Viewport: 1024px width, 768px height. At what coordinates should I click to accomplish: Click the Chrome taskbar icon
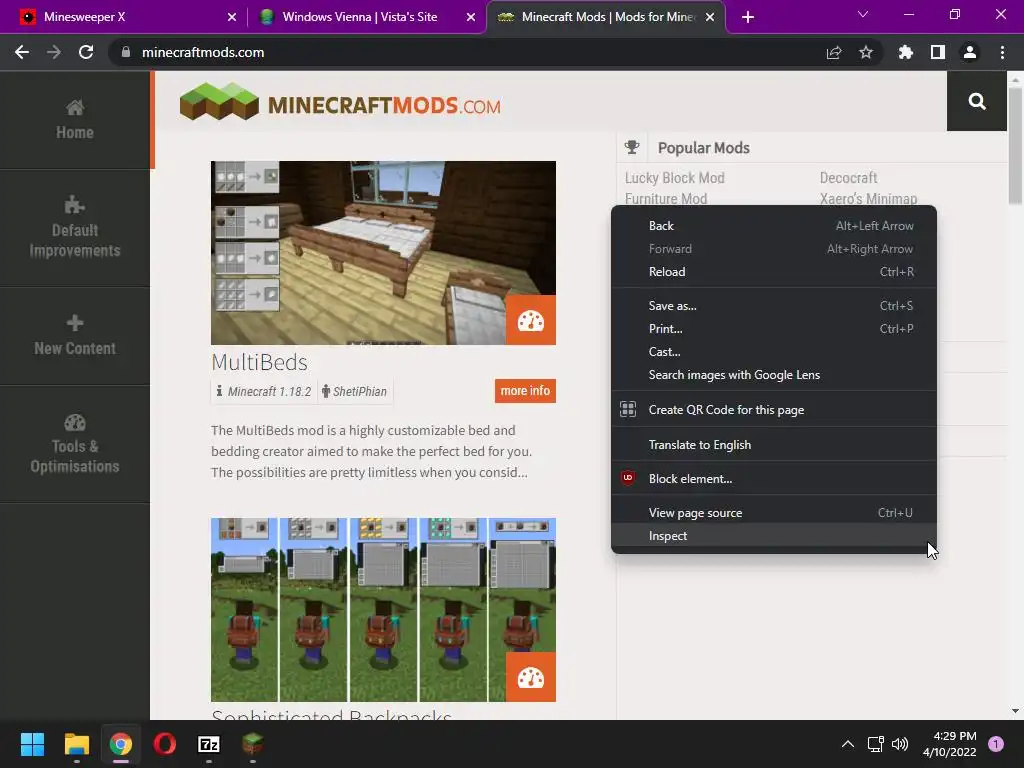click(121, 744)
